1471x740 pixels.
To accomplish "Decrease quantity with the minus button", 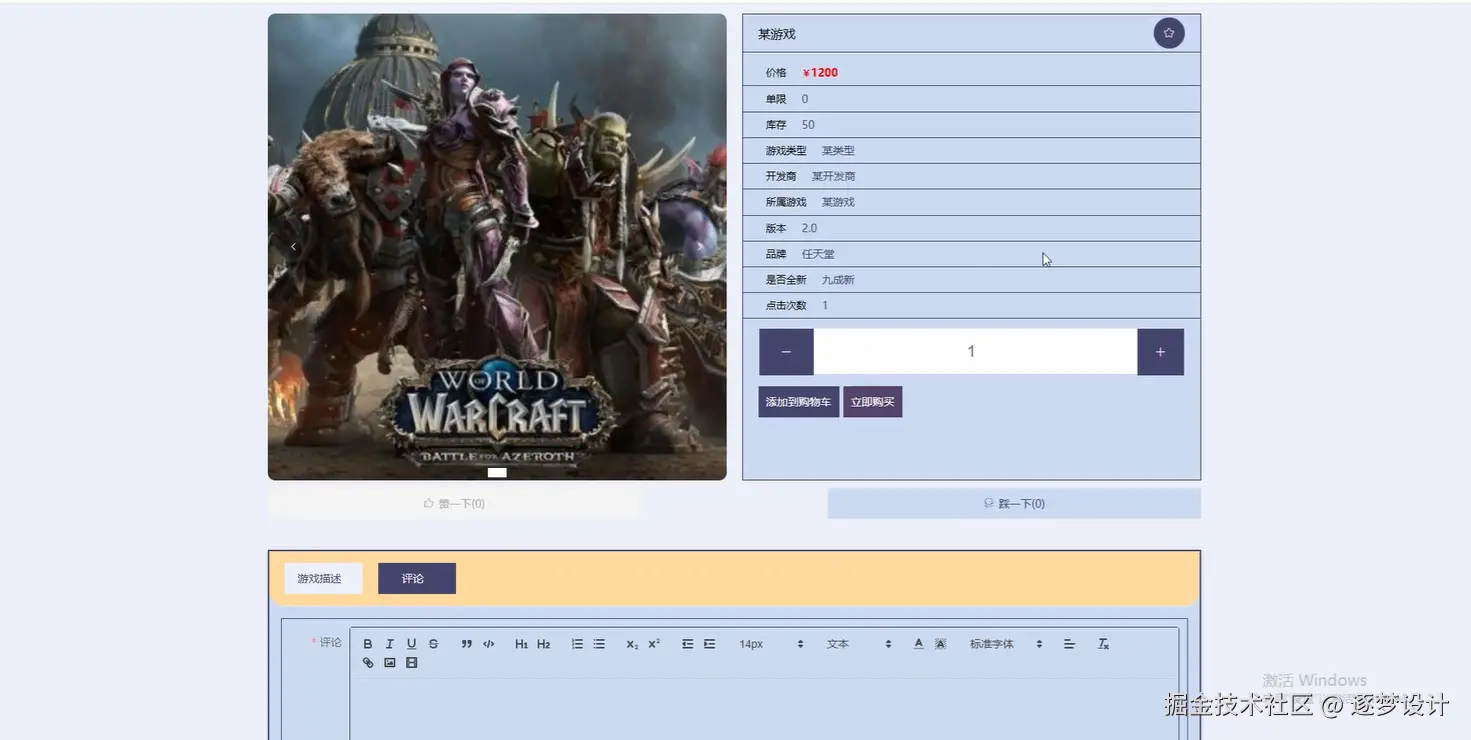I will 786,352.
